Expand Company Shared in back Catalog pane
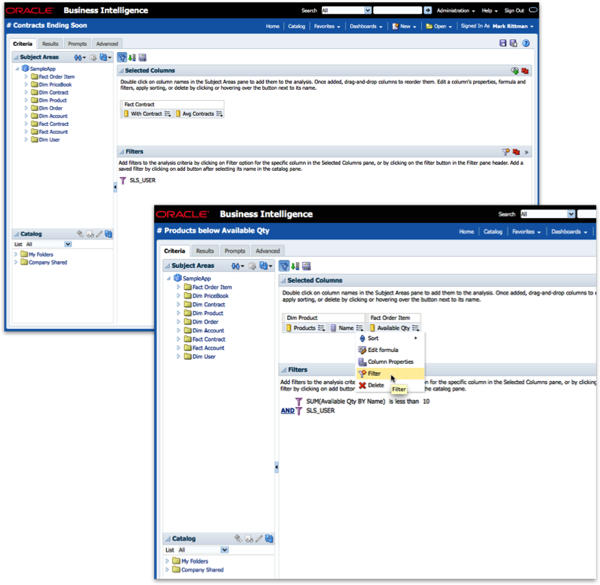The width and height of the screenshot is (600, 585). point(16,262)
